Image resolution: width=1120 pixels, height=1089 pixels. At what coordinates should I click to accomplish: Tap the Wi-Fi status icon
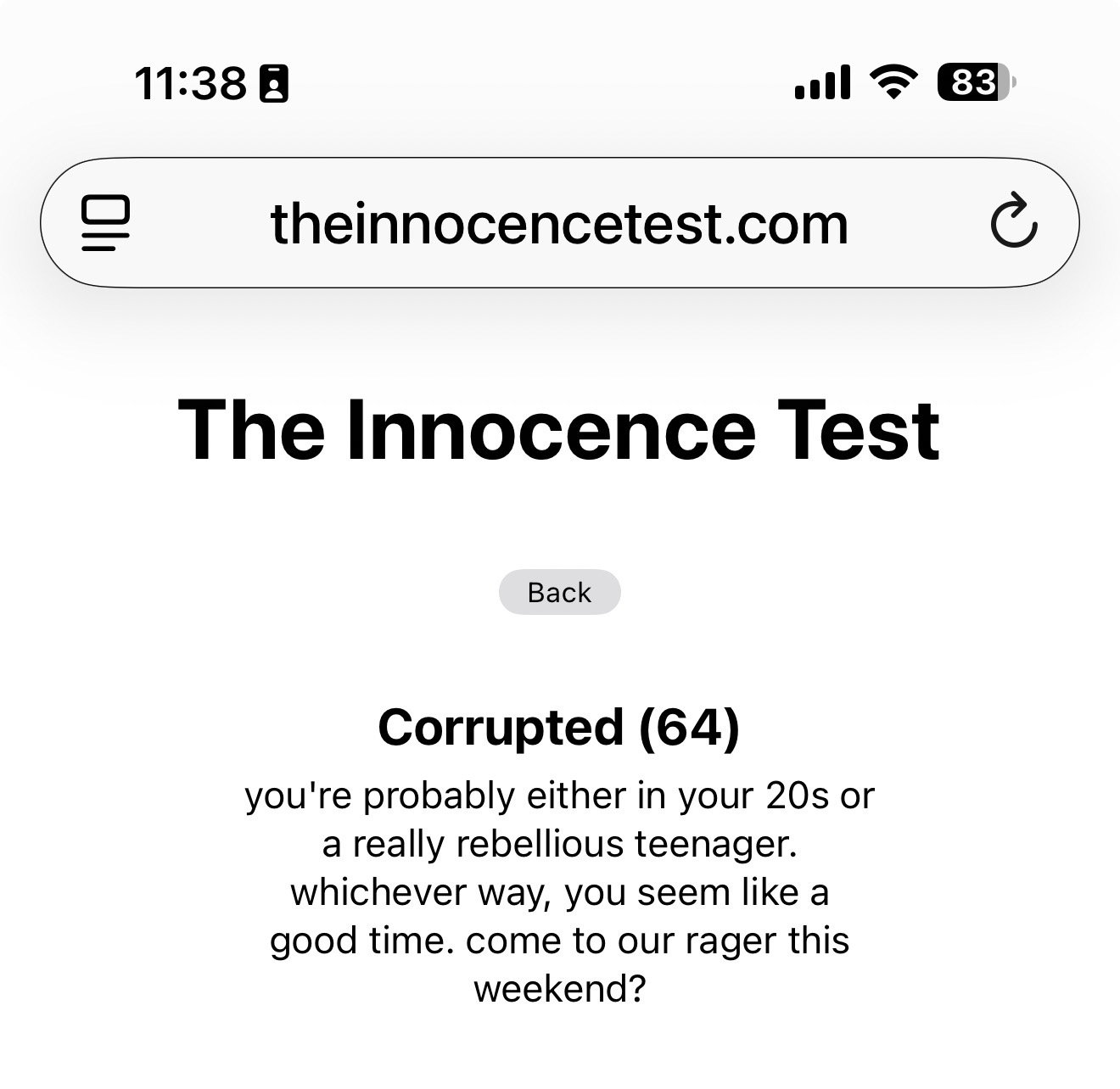[x=893, y=83]
